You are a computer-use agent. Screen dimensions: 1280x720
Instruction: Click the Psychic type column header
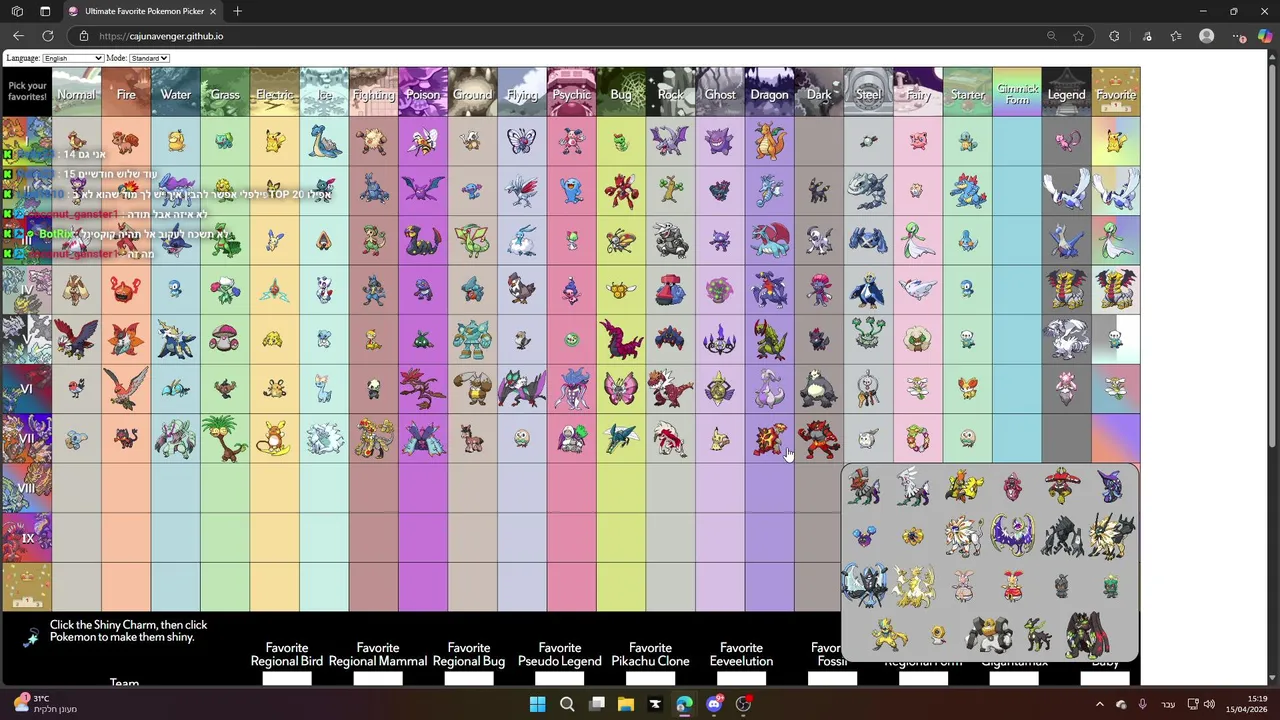[572, 92]
